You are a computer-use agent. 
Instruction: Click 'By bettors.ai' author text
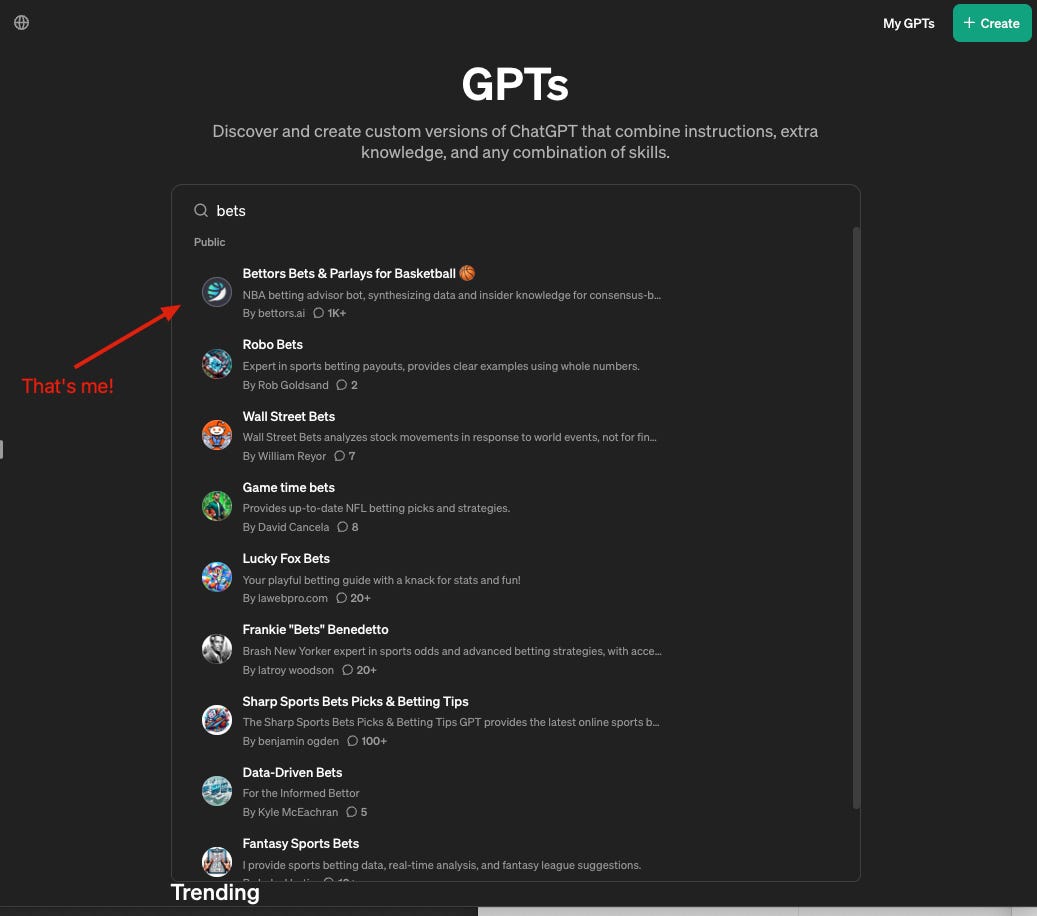click(273, 313)
